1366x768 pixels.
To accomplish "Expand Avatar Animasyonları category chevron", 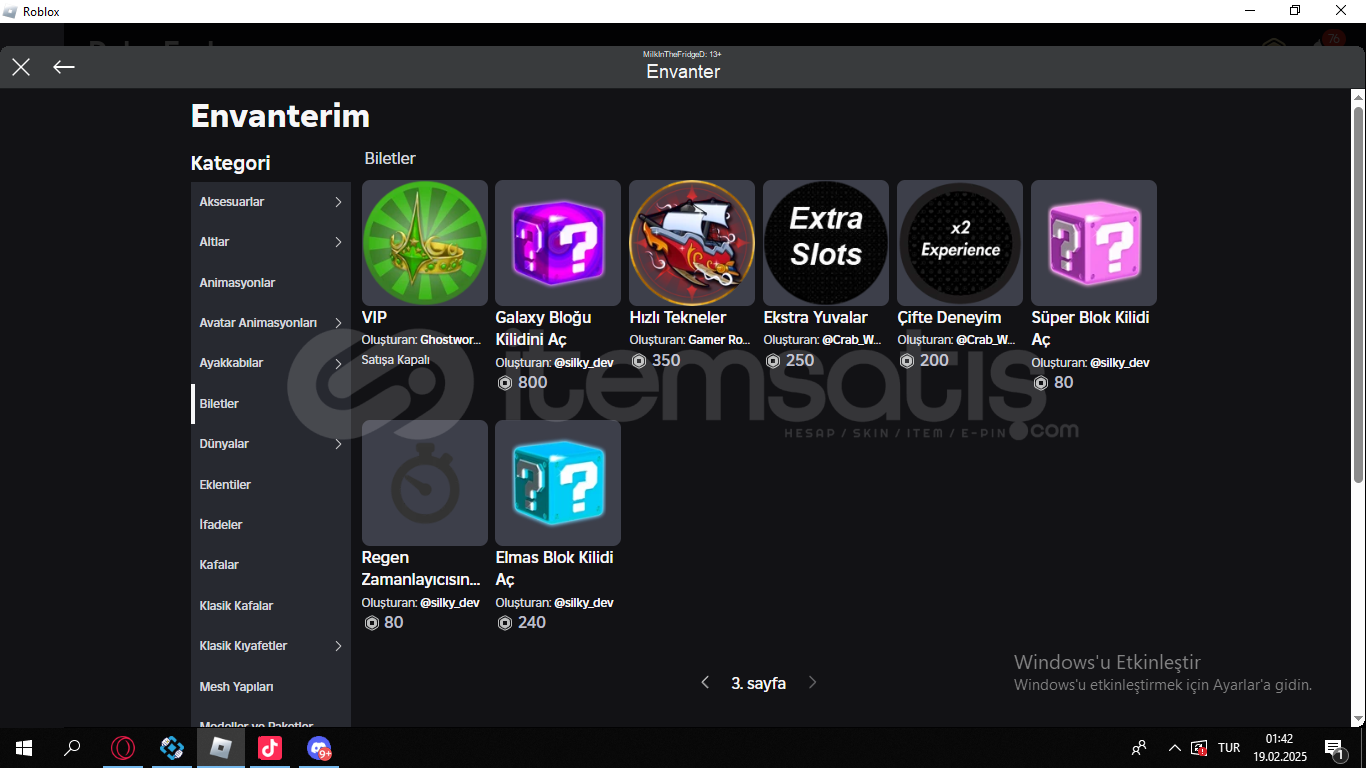I will [338, 323].
